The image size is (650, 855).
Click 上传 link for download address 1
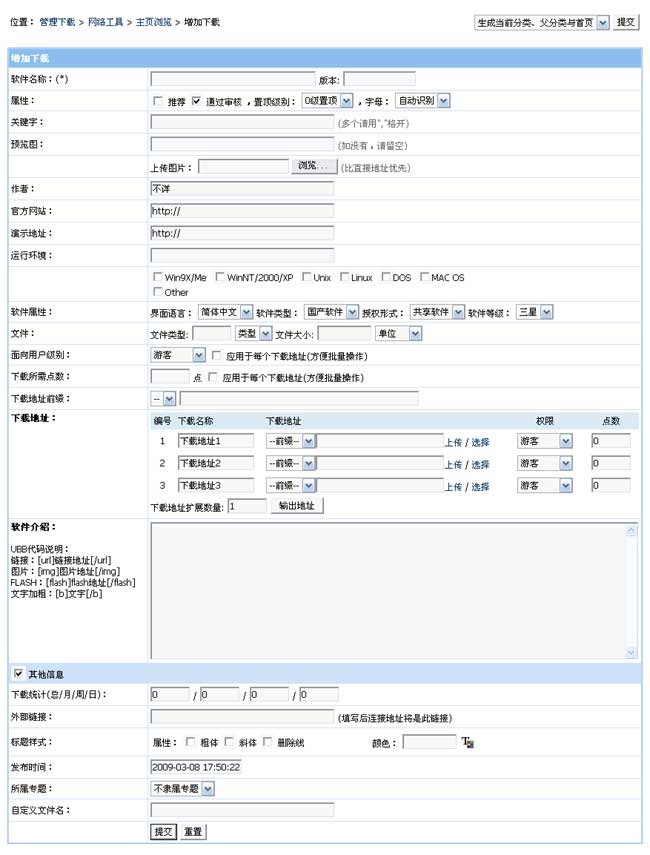[453, 441]
